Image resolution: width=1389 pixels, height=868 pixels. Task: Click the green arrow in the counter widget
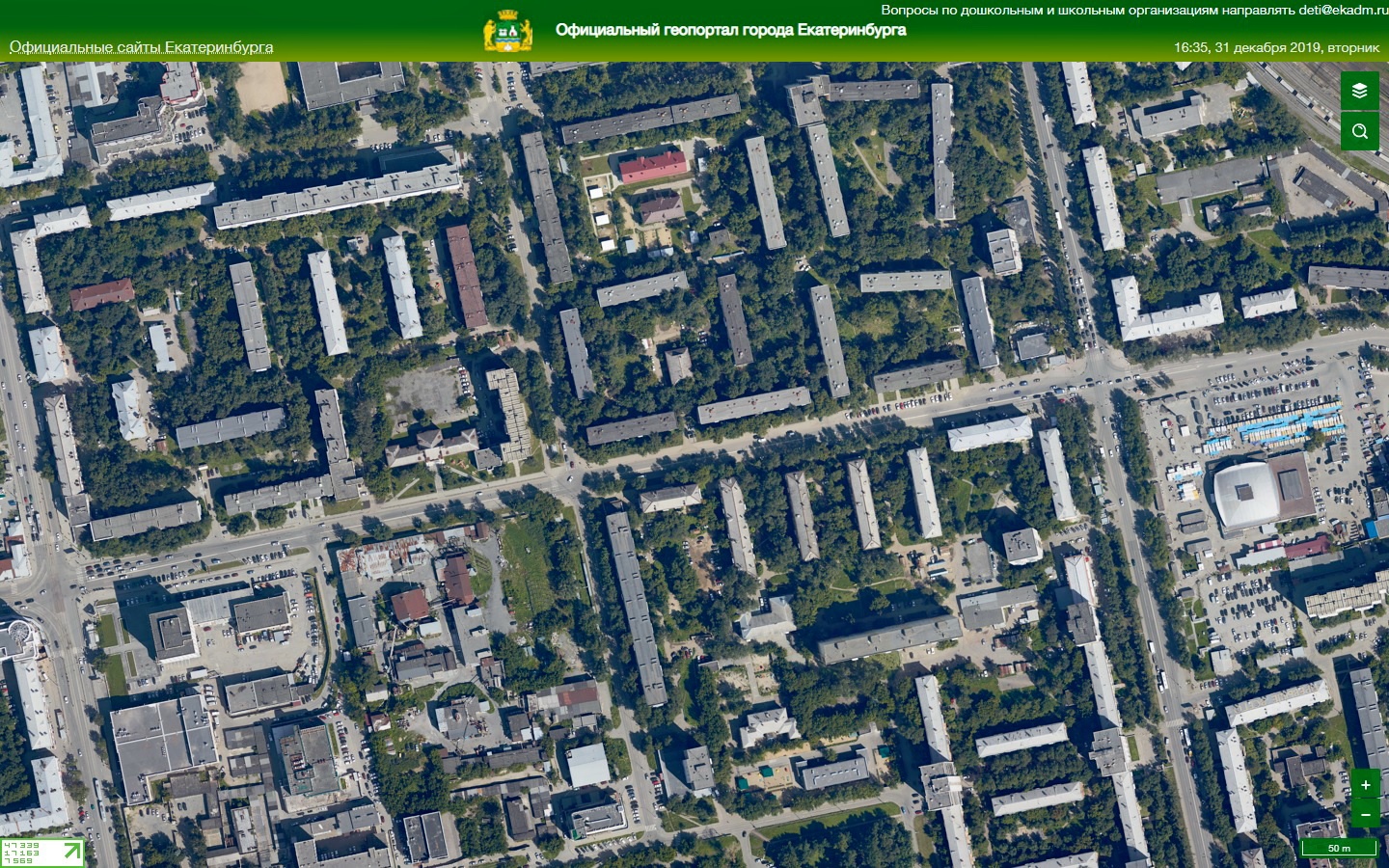pyautogui.click(x=70, y=851)
